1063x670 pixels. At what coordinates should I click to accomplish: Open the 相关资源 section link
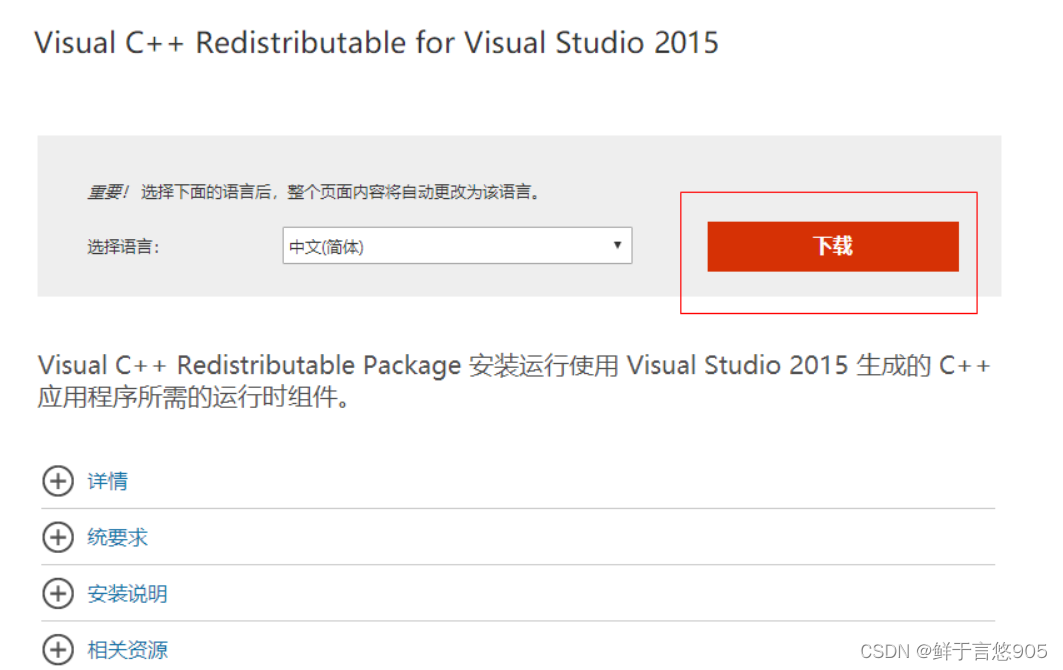(127, 650)
